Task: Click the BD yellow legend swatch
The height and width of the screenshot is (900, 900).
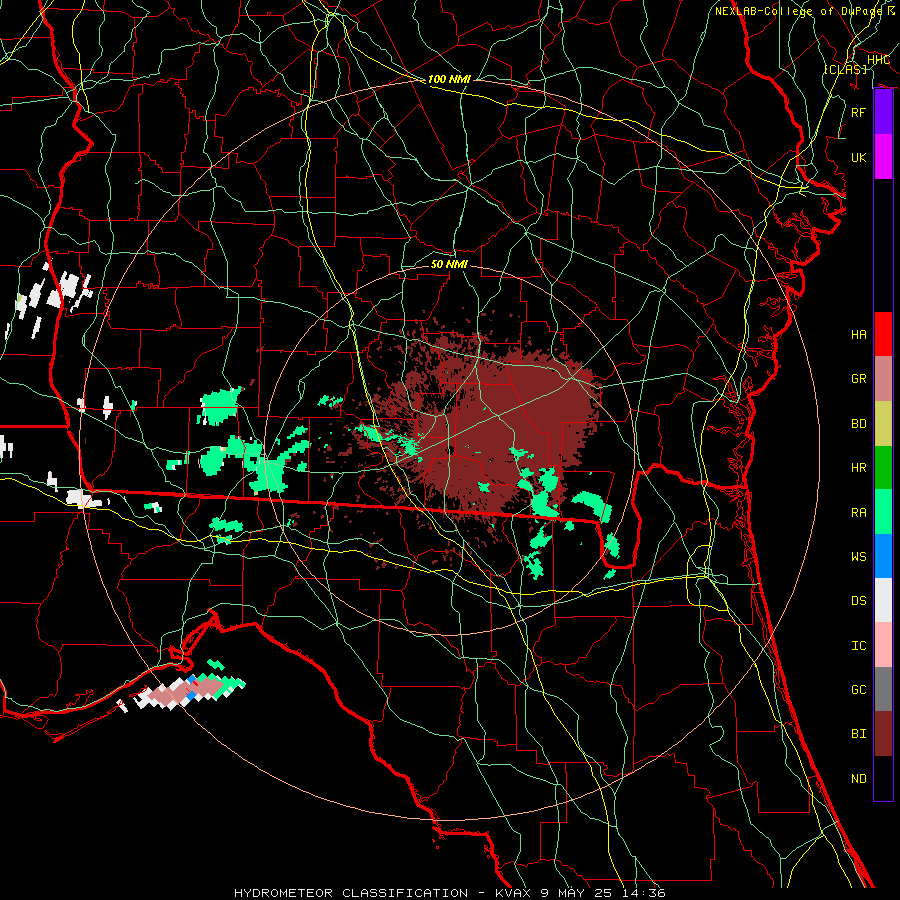Action: (883, 423)
